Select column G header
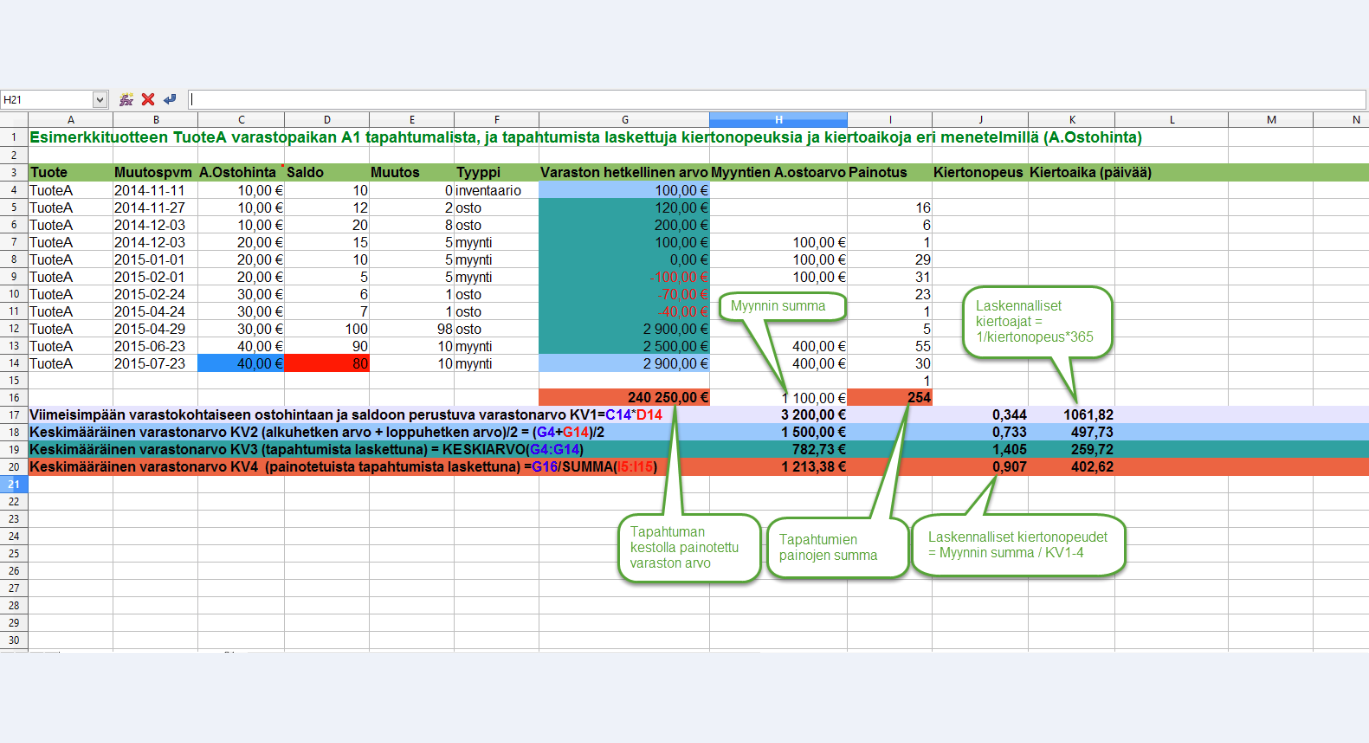1369x743 pixels. tap(624, 120)
